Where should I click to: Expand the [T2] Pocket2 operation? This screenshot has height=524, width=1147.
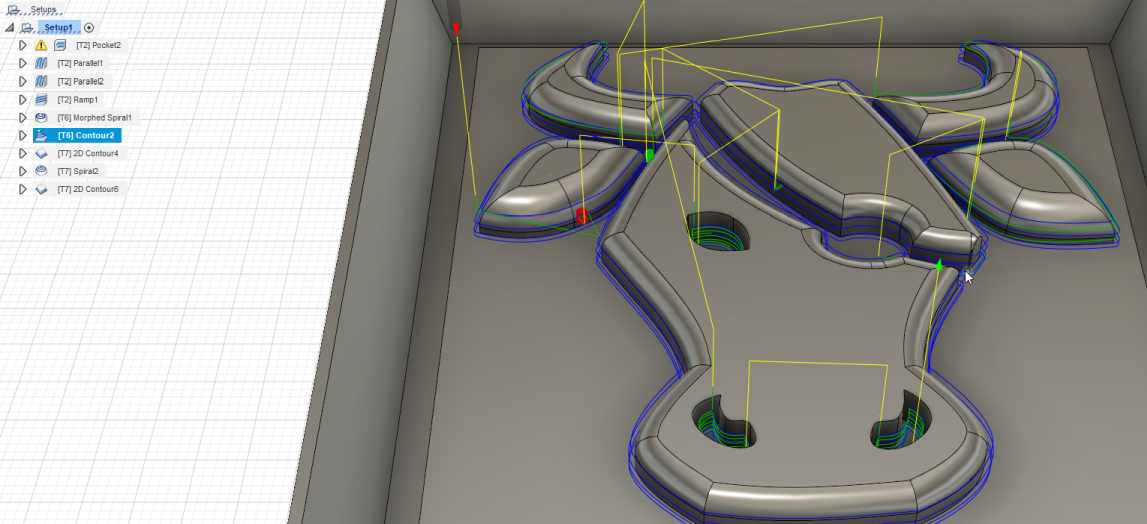[23, 45]
